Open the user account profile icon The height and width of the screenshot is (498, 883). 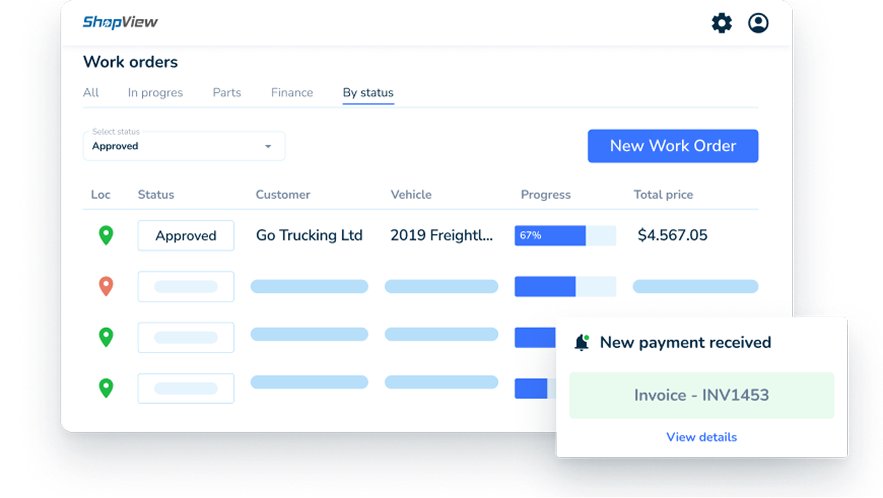[x=758, y=23]
